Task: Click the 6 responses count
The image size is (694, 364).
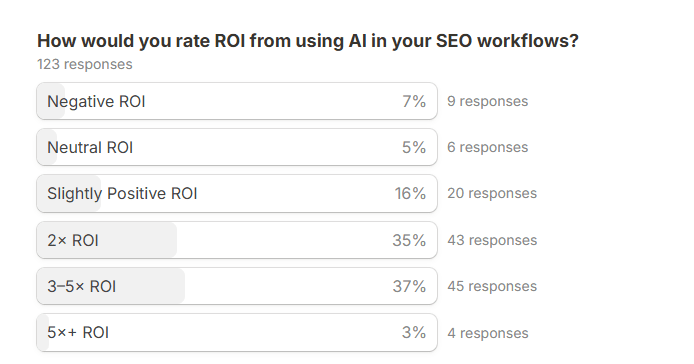Action: 487,147
